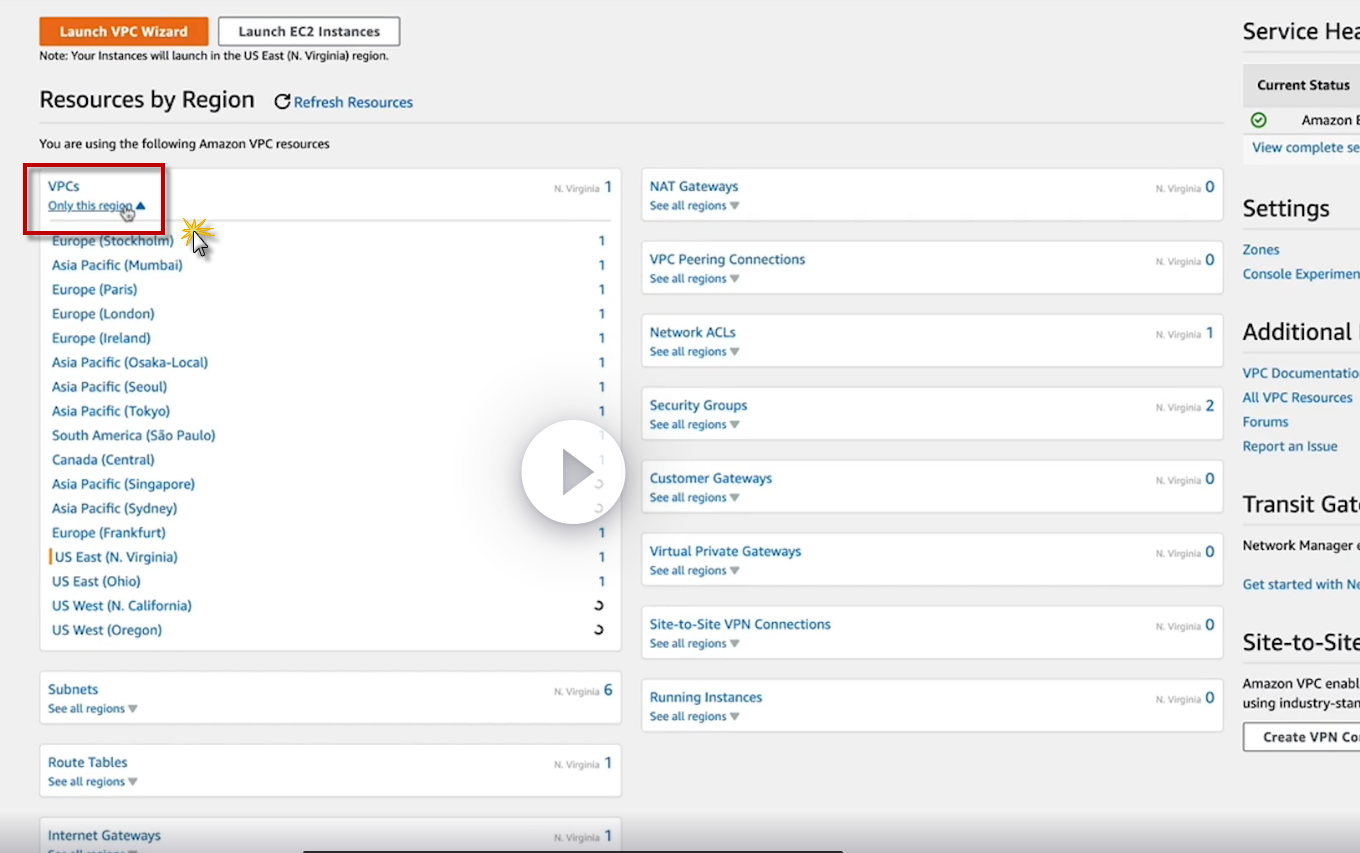Open the Internet Gateways resource link

[x=104, y=835]
